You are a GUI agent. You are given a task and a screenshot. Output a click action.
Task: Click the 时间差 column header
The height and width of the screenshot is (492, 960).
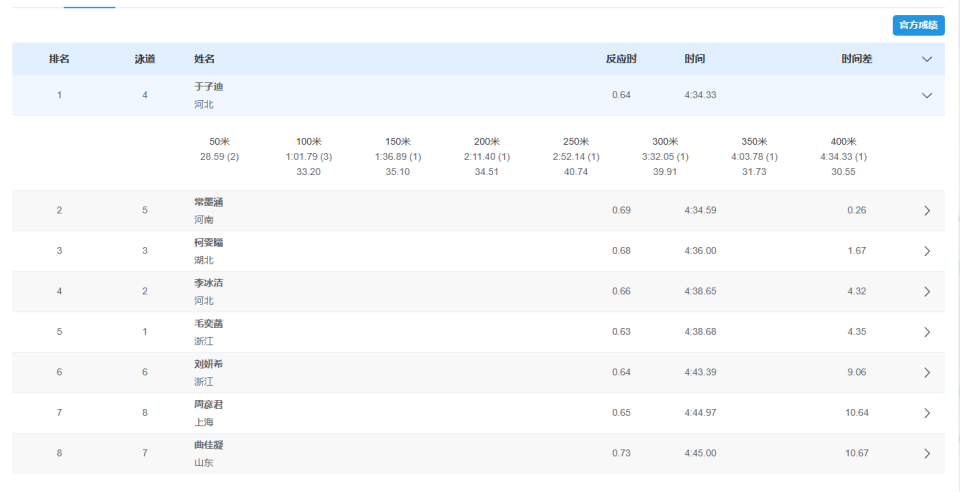point(857,59)
